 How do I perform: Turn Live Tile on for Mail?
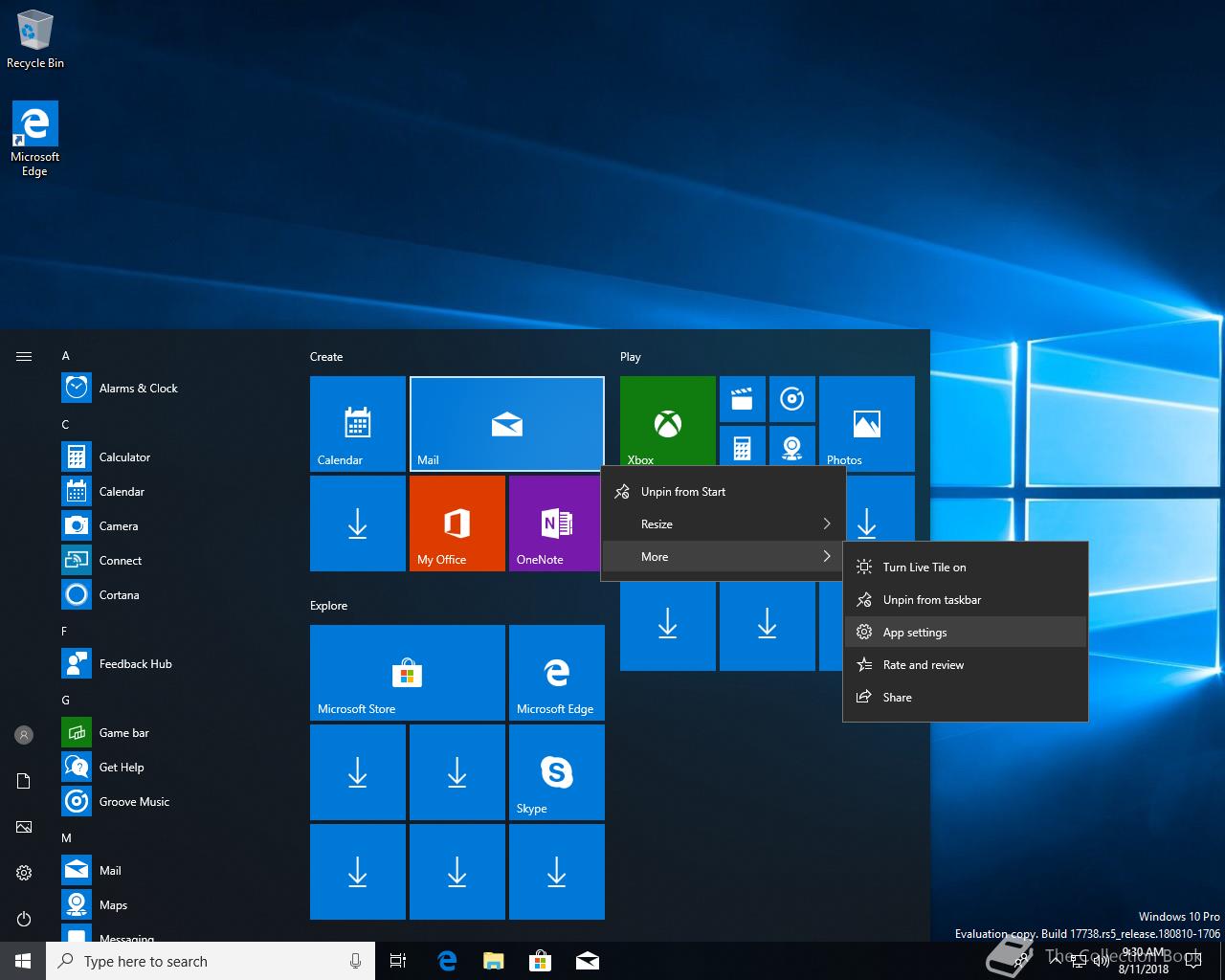pyautogui.click(x=966, y=567)
